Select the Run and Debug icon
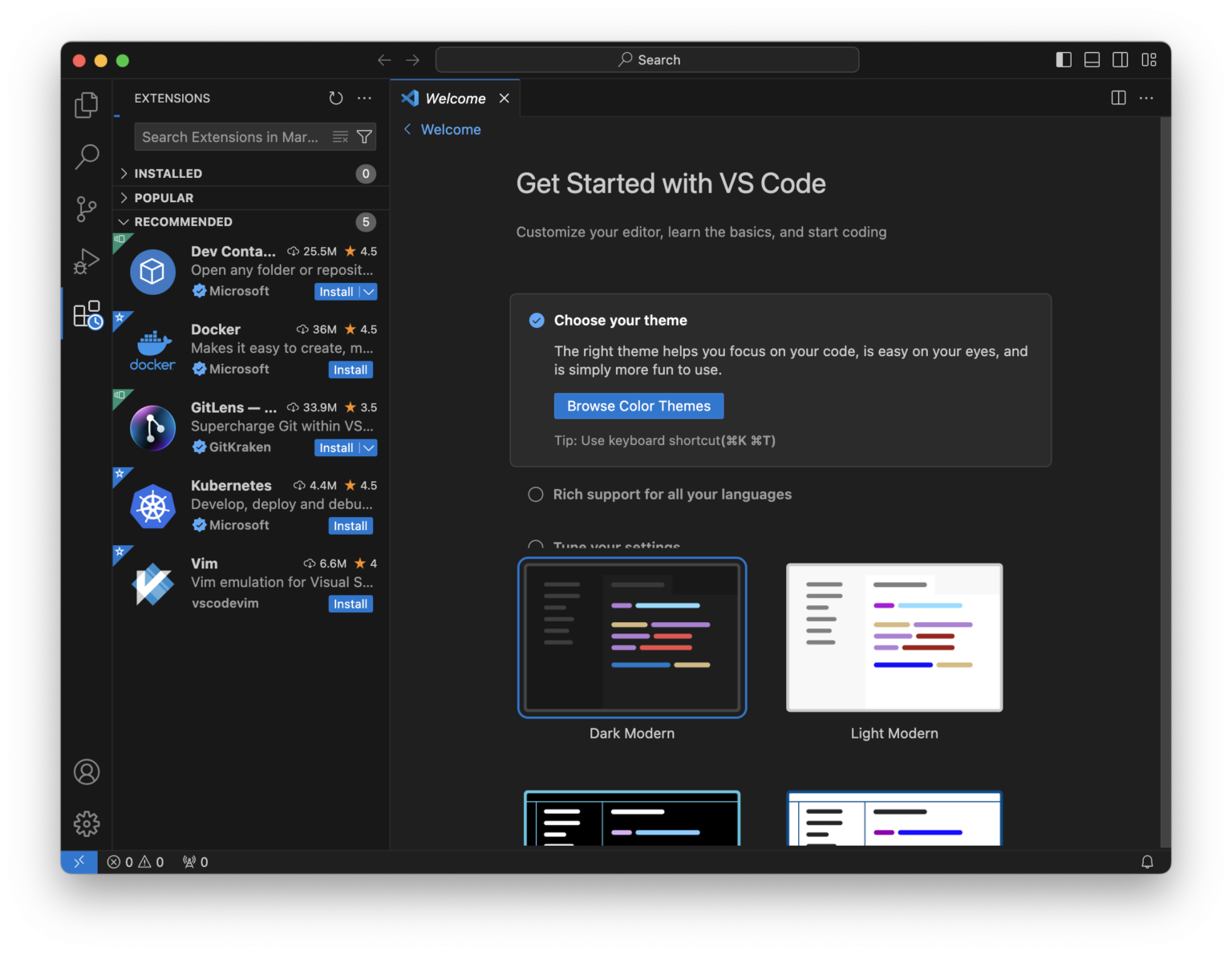The width and height of the screenshot is (1232, 954). point(86,261)
